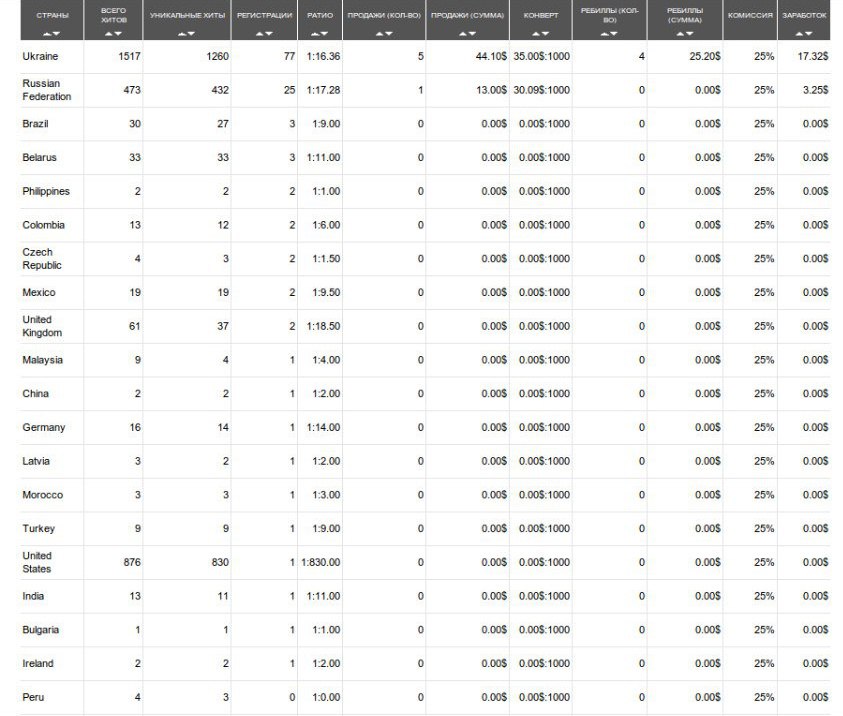Click ascending sort arrow under РАТИО

point(316,34)
